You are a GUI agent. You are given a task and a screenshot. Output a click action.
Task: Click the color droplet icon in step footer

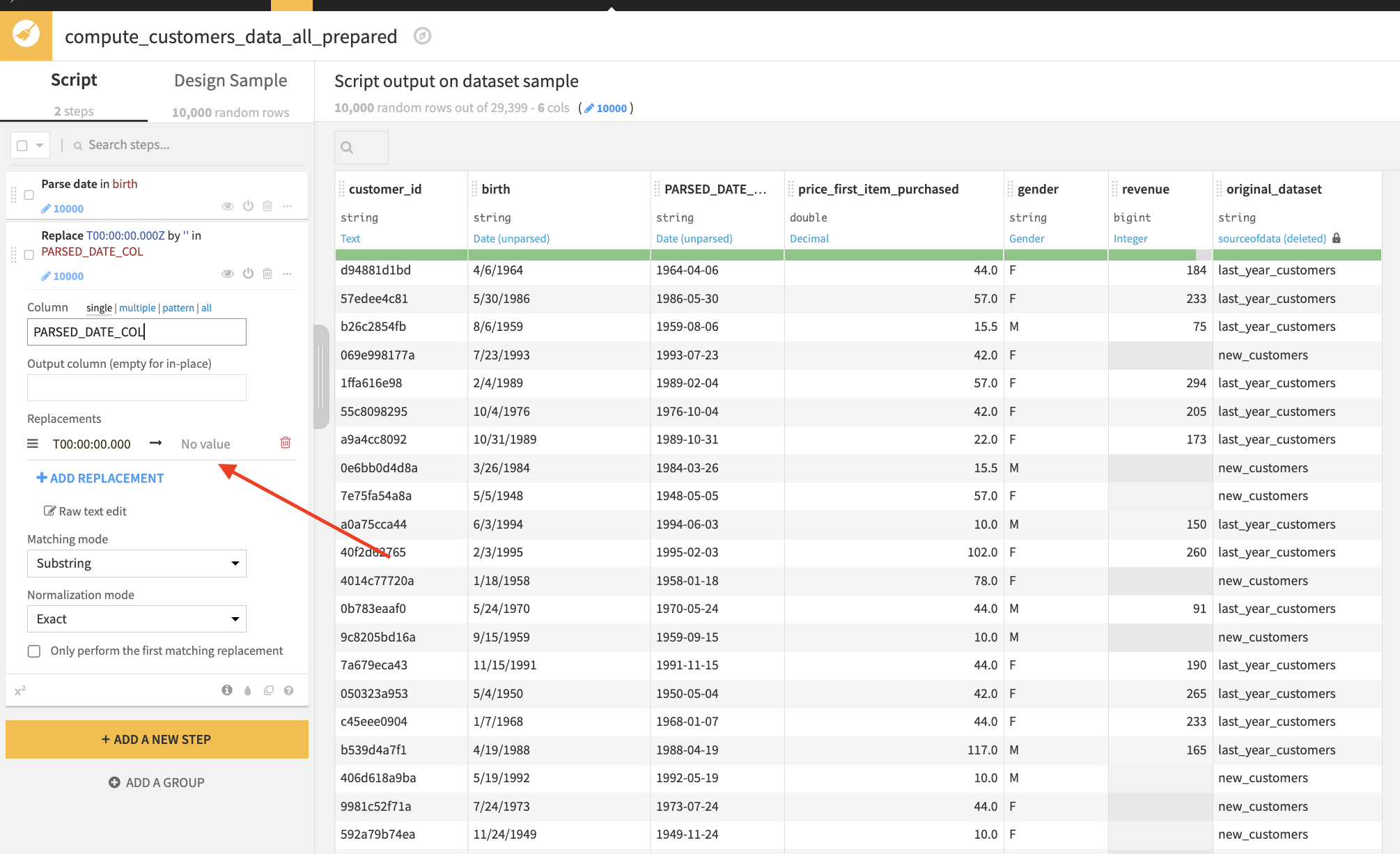click(248, 690)
